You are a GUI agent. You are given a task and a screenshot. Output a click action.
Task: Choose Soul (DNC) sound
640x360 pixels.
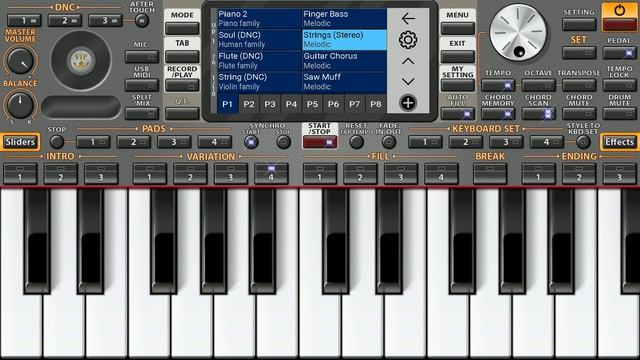(259, 40)
